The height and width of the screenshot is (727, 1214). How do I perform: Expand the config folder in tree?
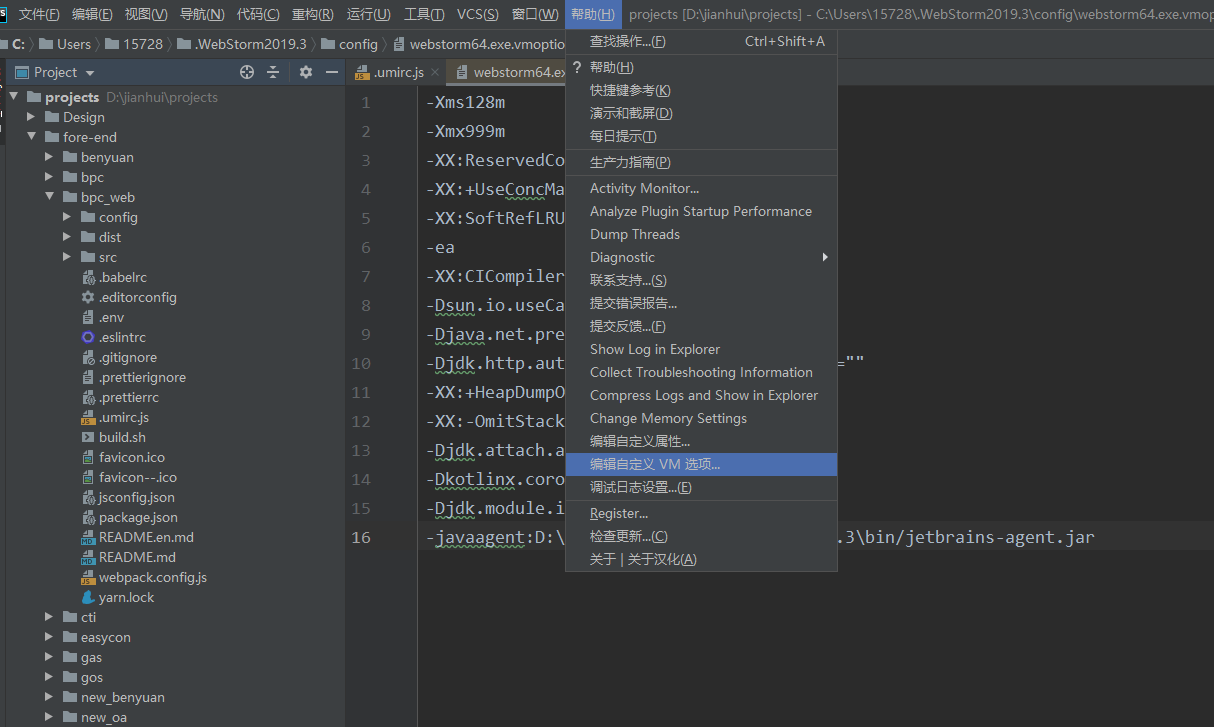pyautogui.click(x=67, y=217)
